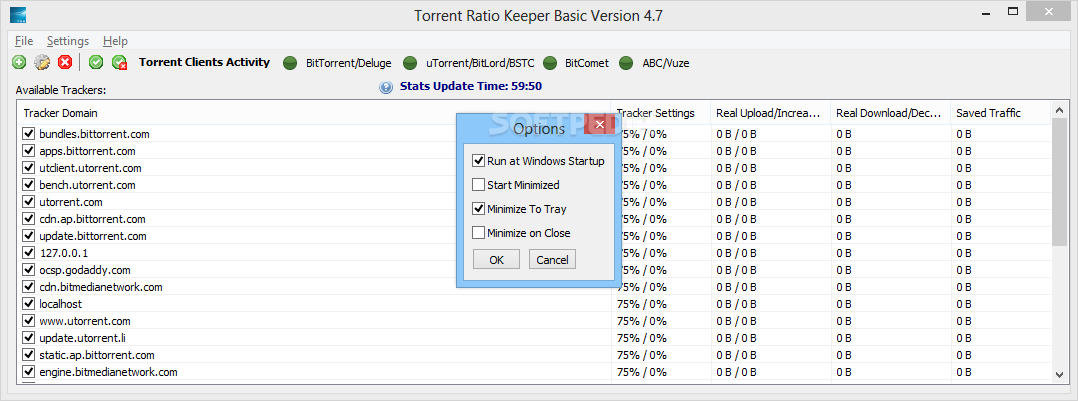Toggle the cdn.ap.bittorrent.com checkbox
This screenshot has width=1078, height=401.
(x=29, y=219)
